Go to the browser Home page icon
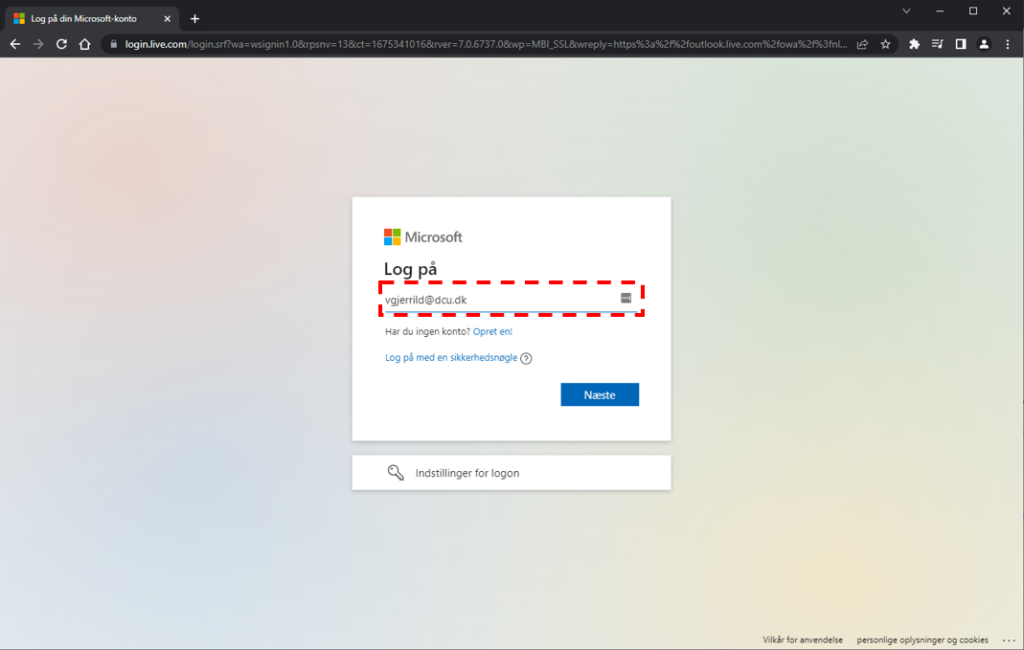Image resolution: width=1024 pixels, height=650 pixels. (x=85, y=44)
